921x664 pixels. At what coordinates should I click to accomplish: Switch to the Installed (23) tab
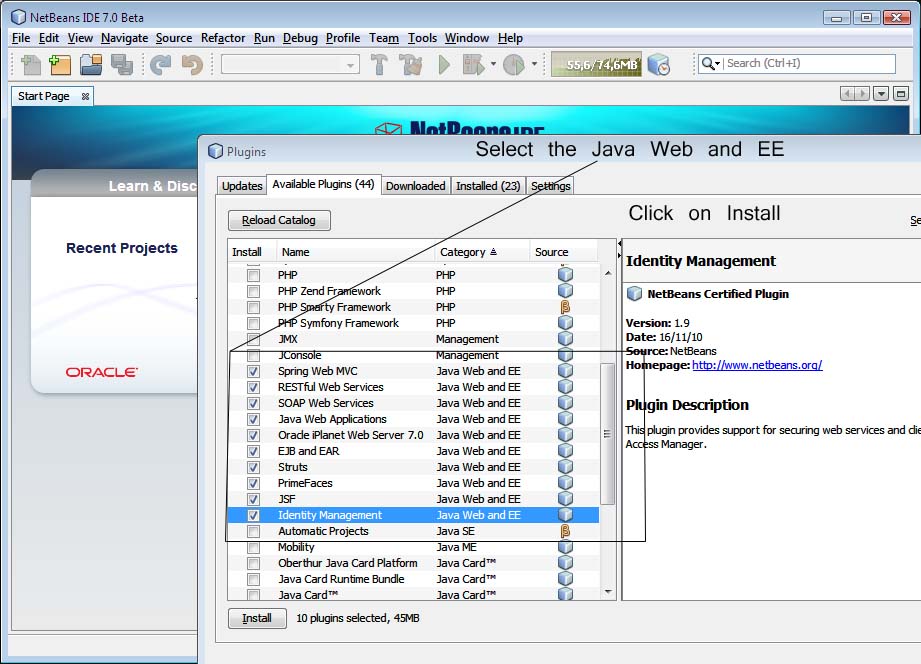tap(488, 186)
